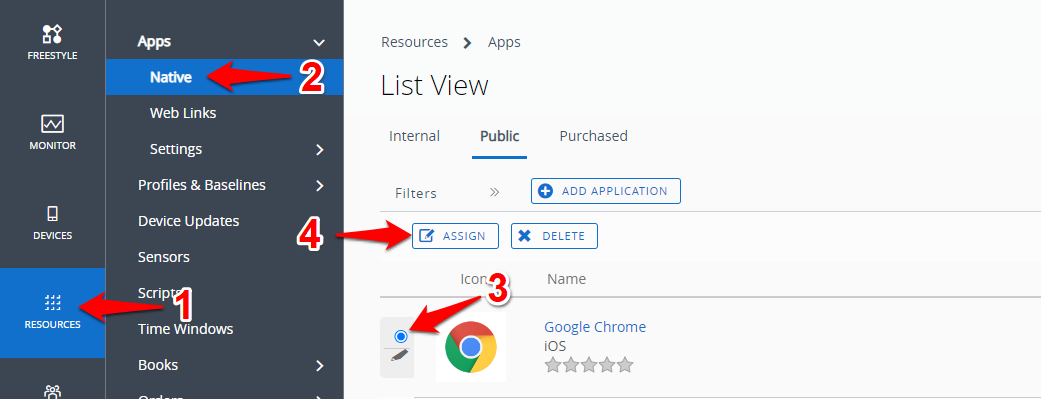Switch to the Public tab
This screenshot has width=1041, height=399.
click(x=499, y=136)
